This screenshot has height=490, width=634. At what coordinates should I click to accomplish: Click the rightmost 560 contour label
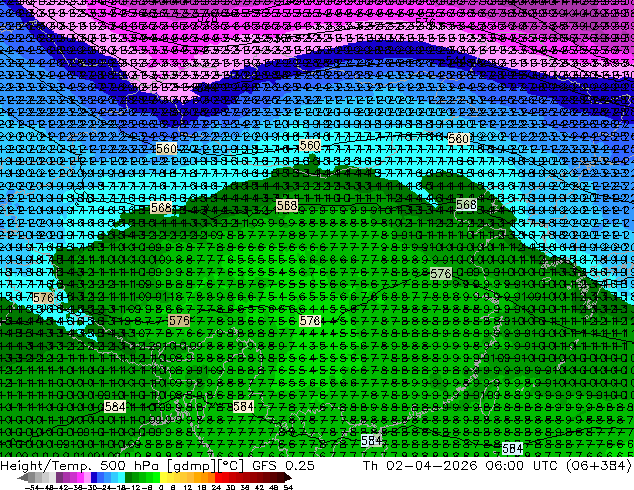(459, 139)
